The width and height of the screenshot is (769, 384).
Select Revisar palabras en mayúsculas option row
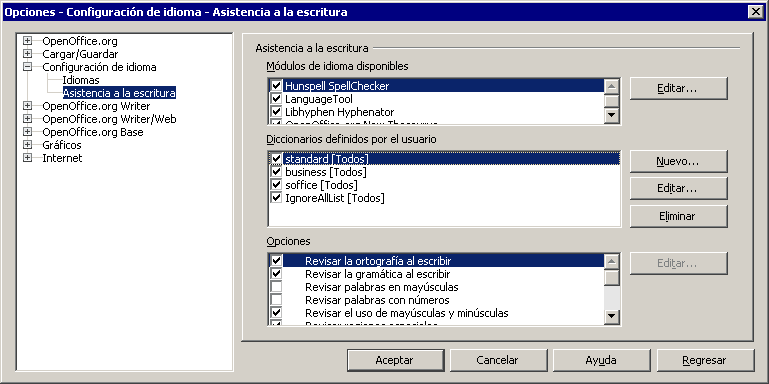click(436, 286)
